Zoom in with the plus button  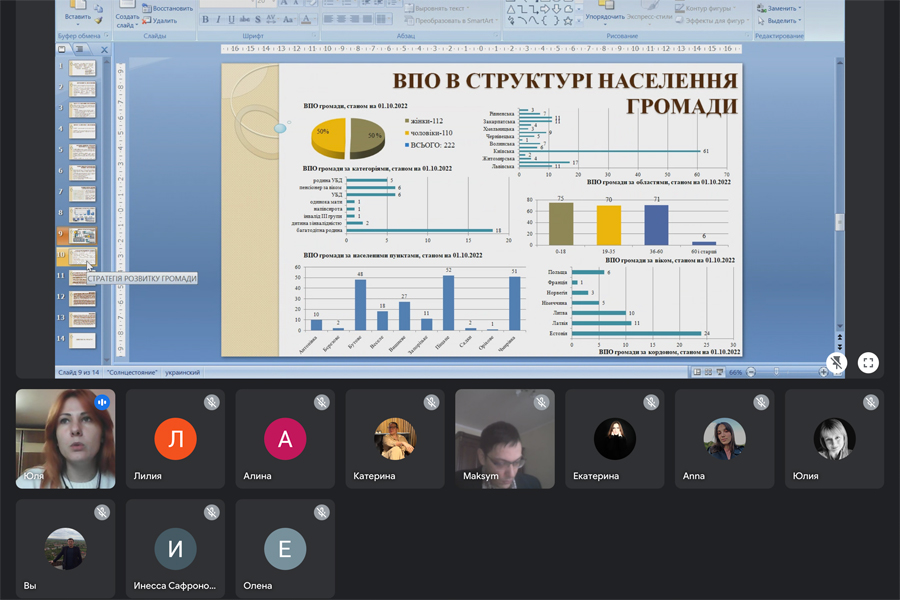[x=823, y=372]
